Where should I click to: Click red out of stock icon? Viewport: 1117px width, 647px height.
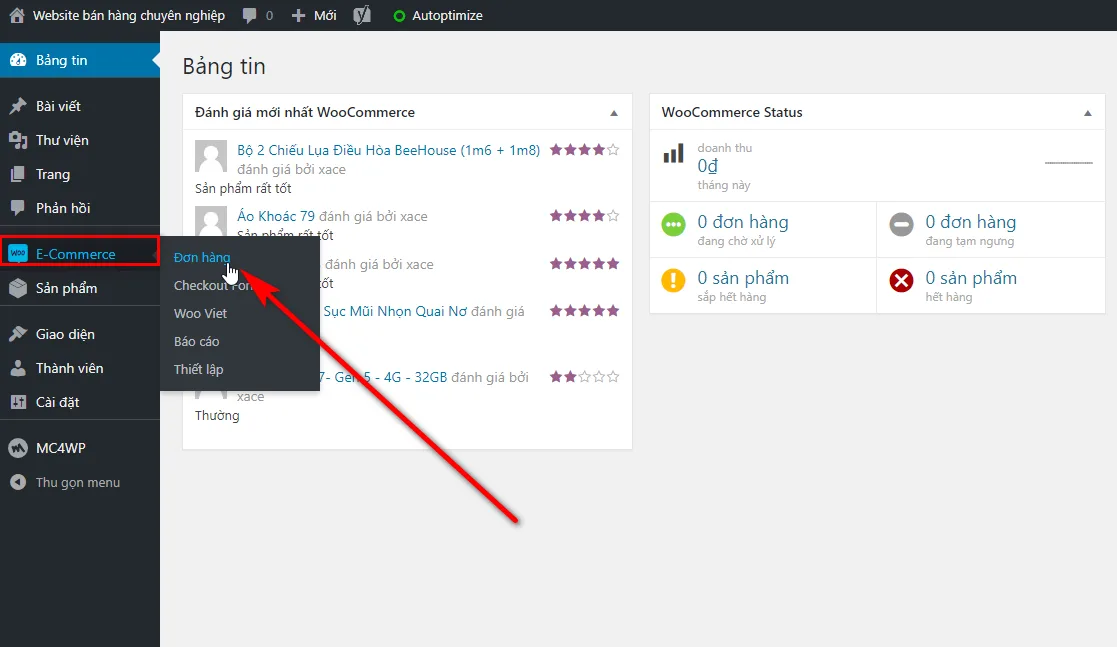coord(901,280)
